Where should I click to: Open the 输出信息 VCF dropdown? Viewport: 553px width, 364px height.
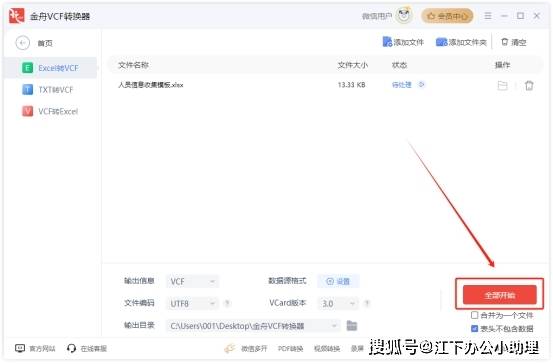[x=192, y=281]
